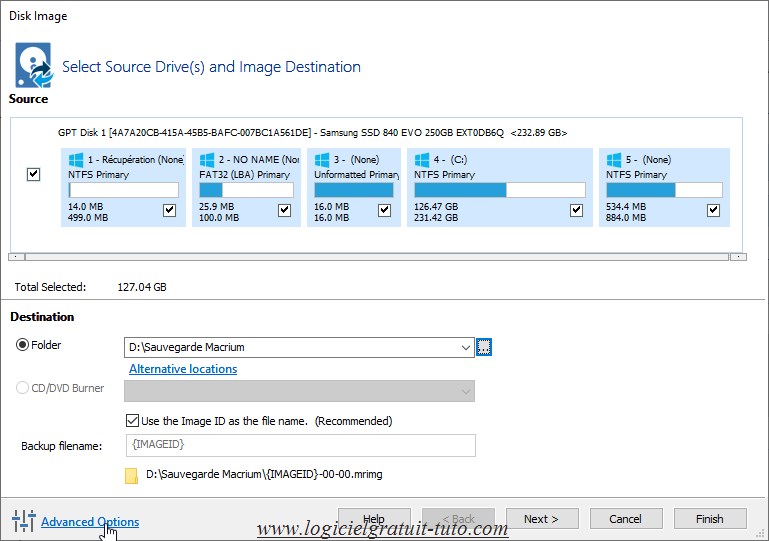Image resolution: width=769 pixels, height=541 pixels.
Task: Select the Folder destination radio button
Action: point(22,345)
